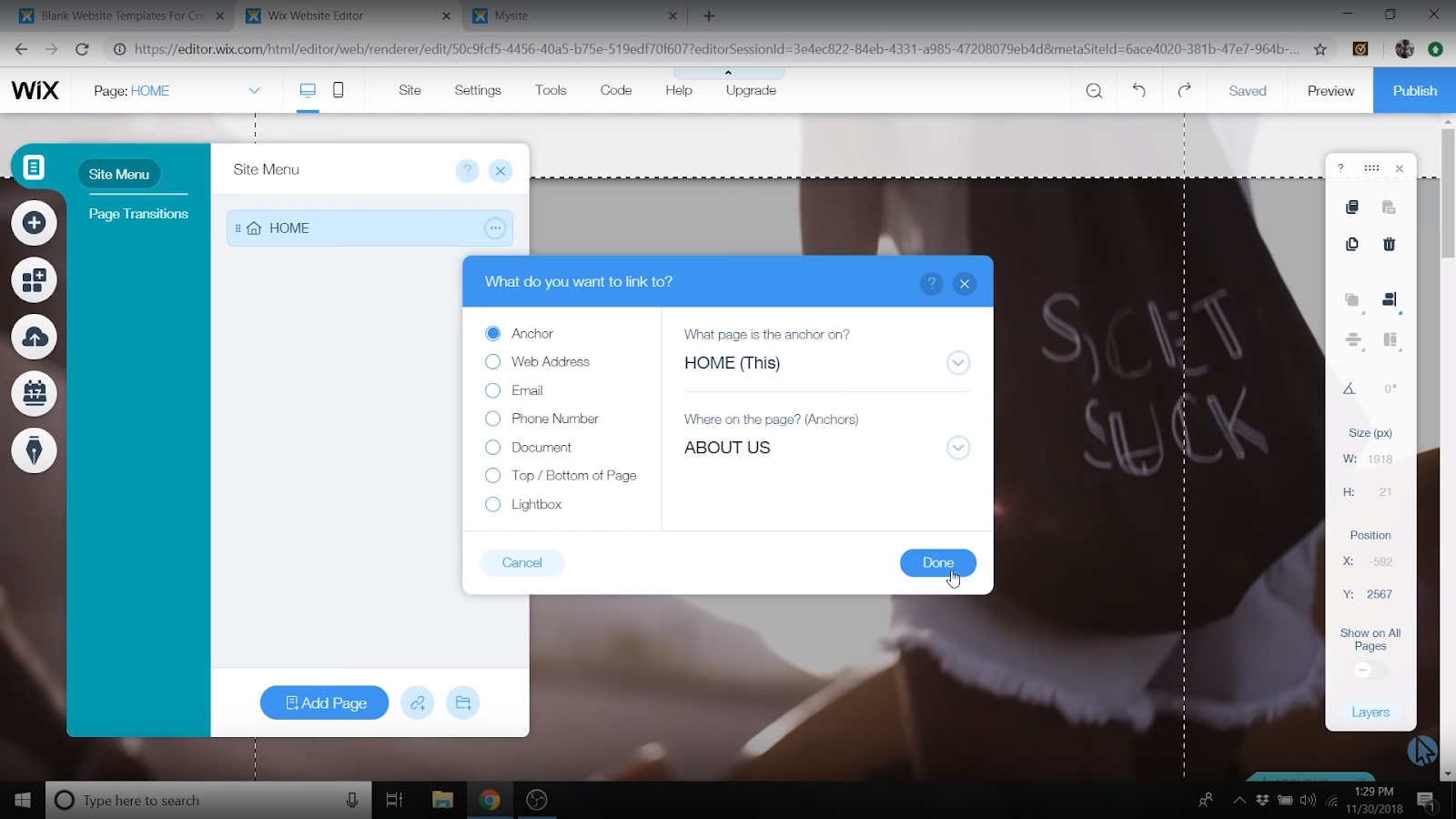Screen dimensions: 1456x819
Task: Click the rotation angle icon
Action: (x=1350, y=389)
